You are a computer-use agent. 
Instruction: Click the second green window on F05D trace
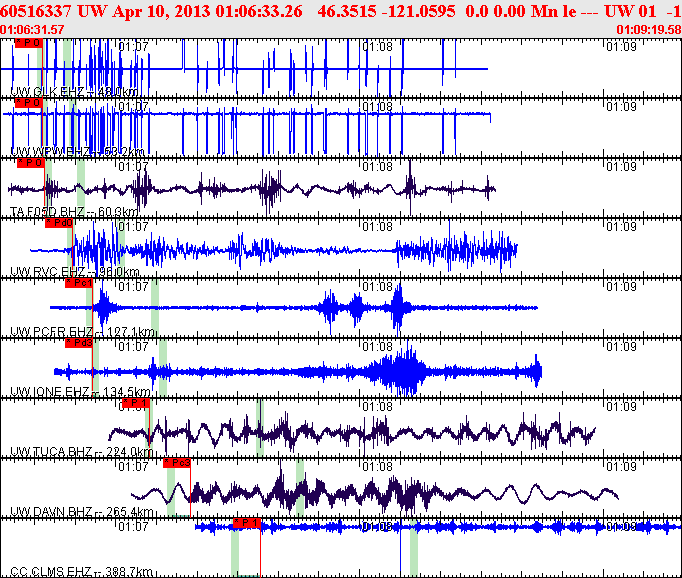click(81, 188)
